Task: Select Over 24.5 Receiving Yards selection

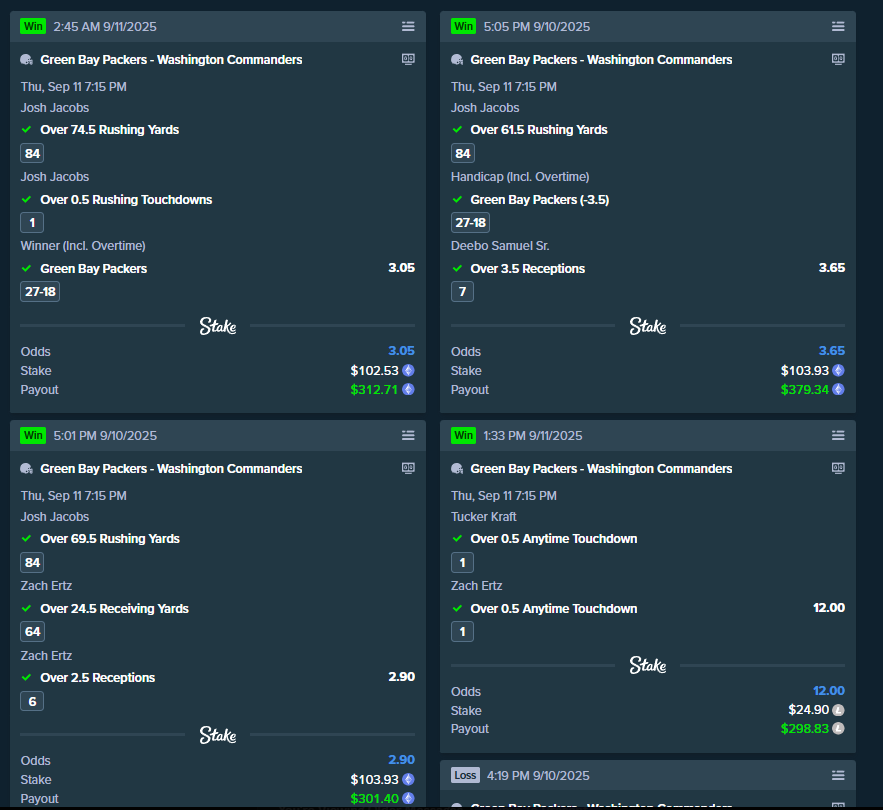Action: tap(114, 608)
